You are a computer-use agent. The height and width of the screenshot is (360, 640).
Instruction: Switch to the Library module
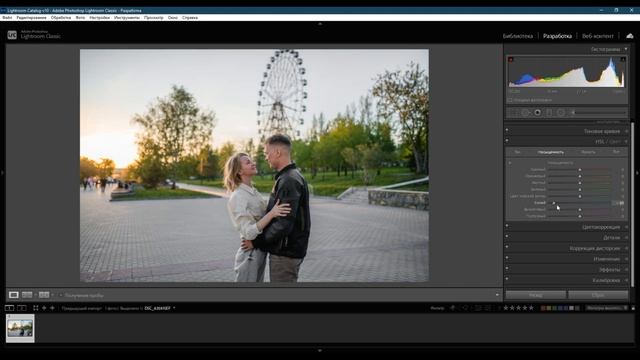[518, 36]
